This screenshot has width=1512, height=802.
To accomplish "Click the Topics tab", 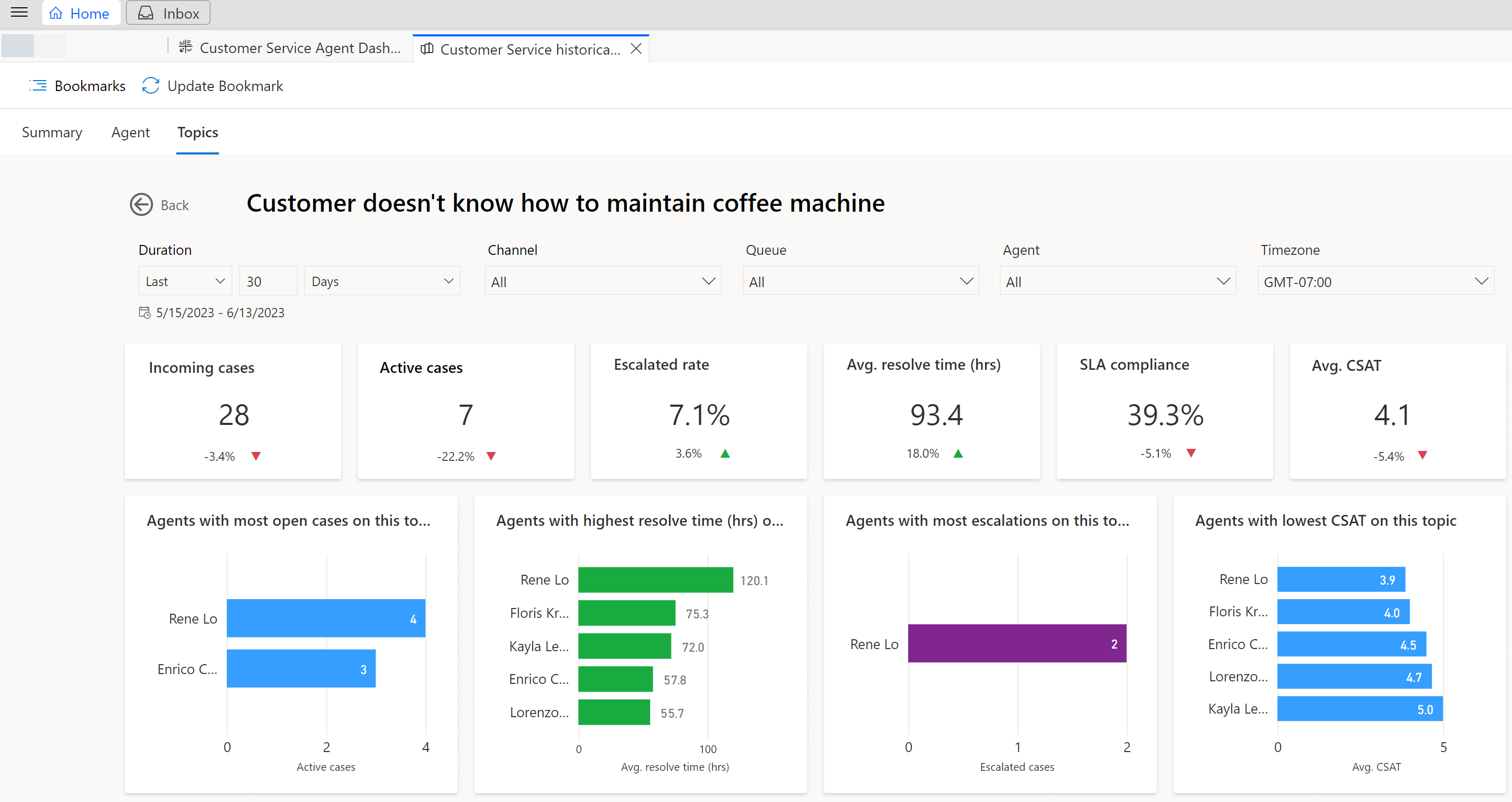I will point(197,132).
